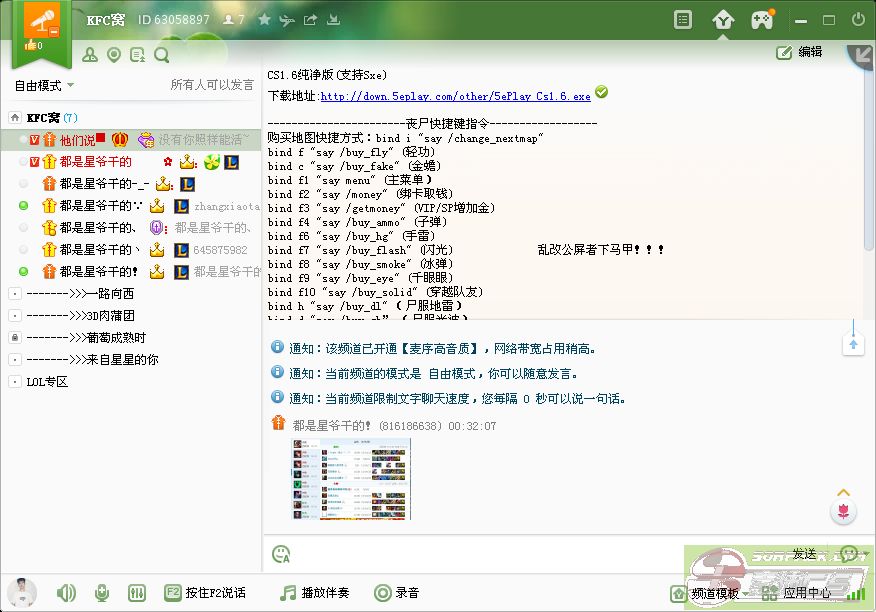Open the 自由模式 mode dropdown
Screen dimensions: 876x612
tap(44, 85)
